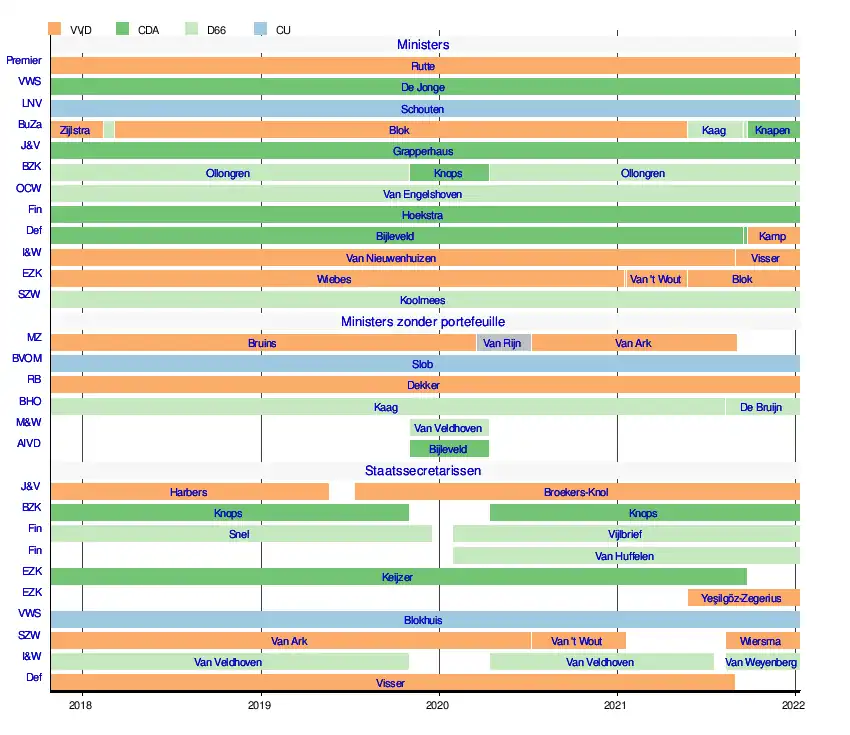Open the Yeşilgöz-Zegerius link
Viewport: 850px width, 735px height.
tap(743, 598)
